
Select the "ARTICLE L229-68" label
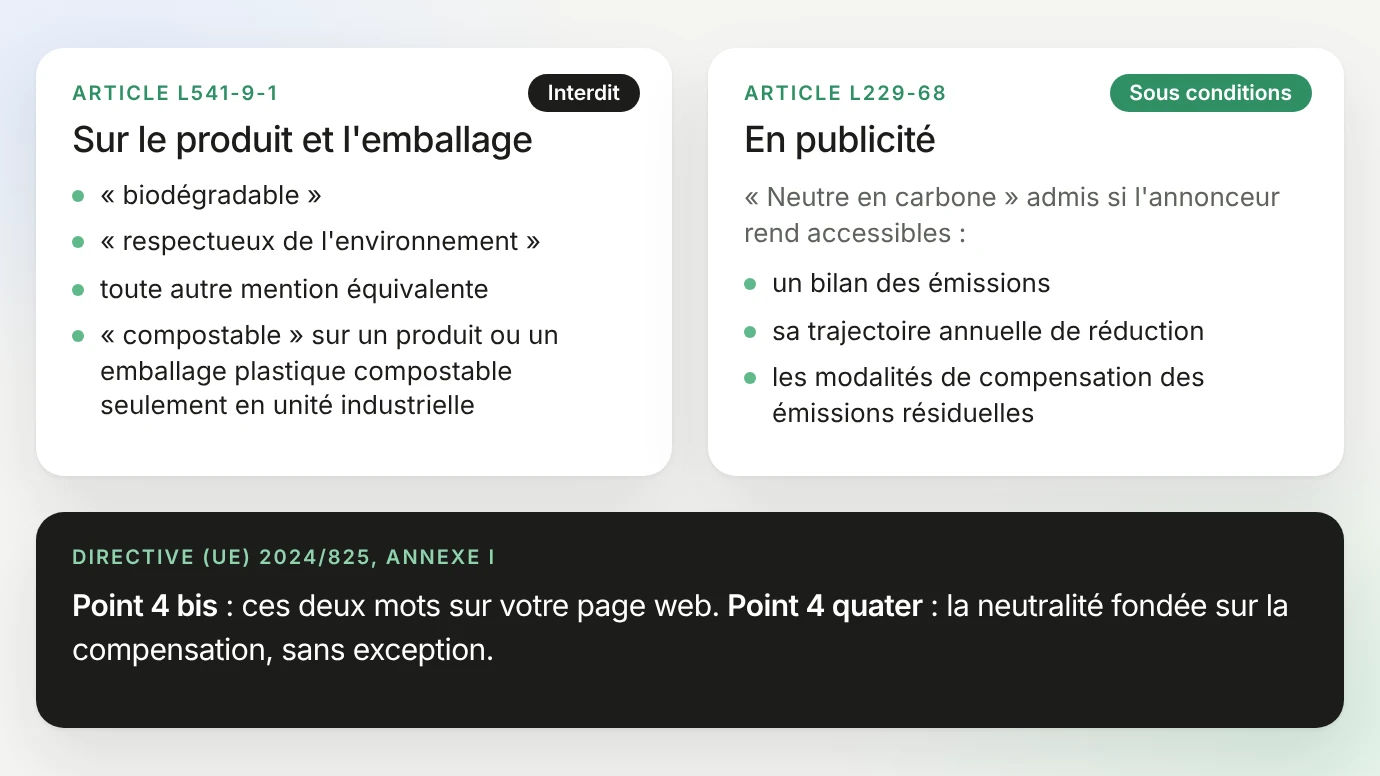(x=845, y=94)
